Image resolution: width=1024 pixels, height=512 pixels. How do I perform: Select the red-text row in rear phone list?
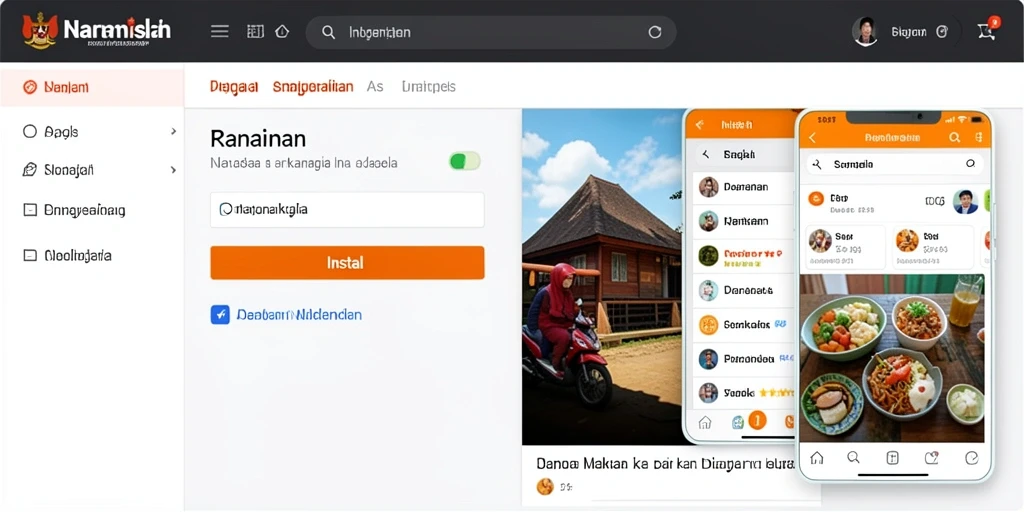(744, 255)
